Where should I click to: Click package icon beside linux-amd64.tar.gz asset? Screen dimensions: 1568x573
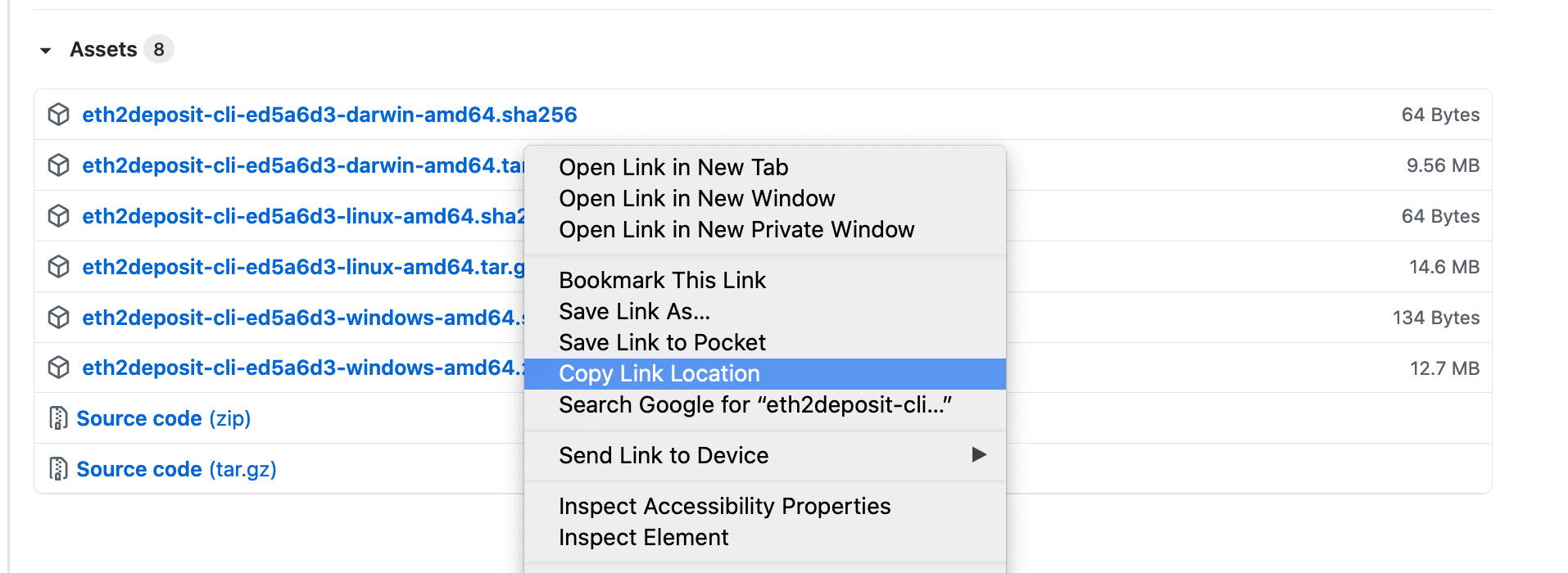[x=58, y=267]
